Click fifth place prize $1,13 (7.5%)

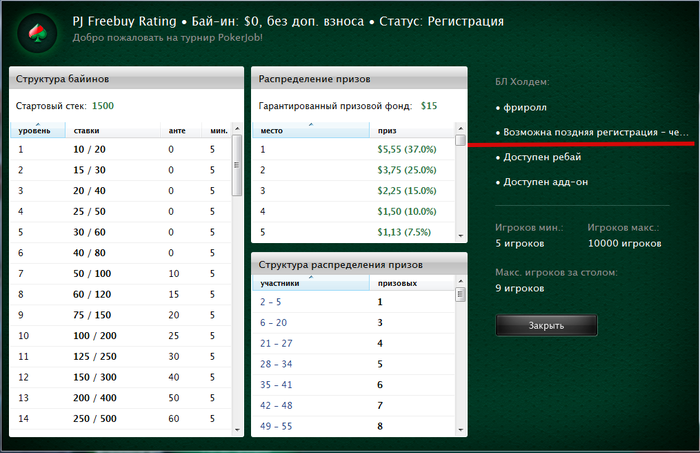[404, 232]
